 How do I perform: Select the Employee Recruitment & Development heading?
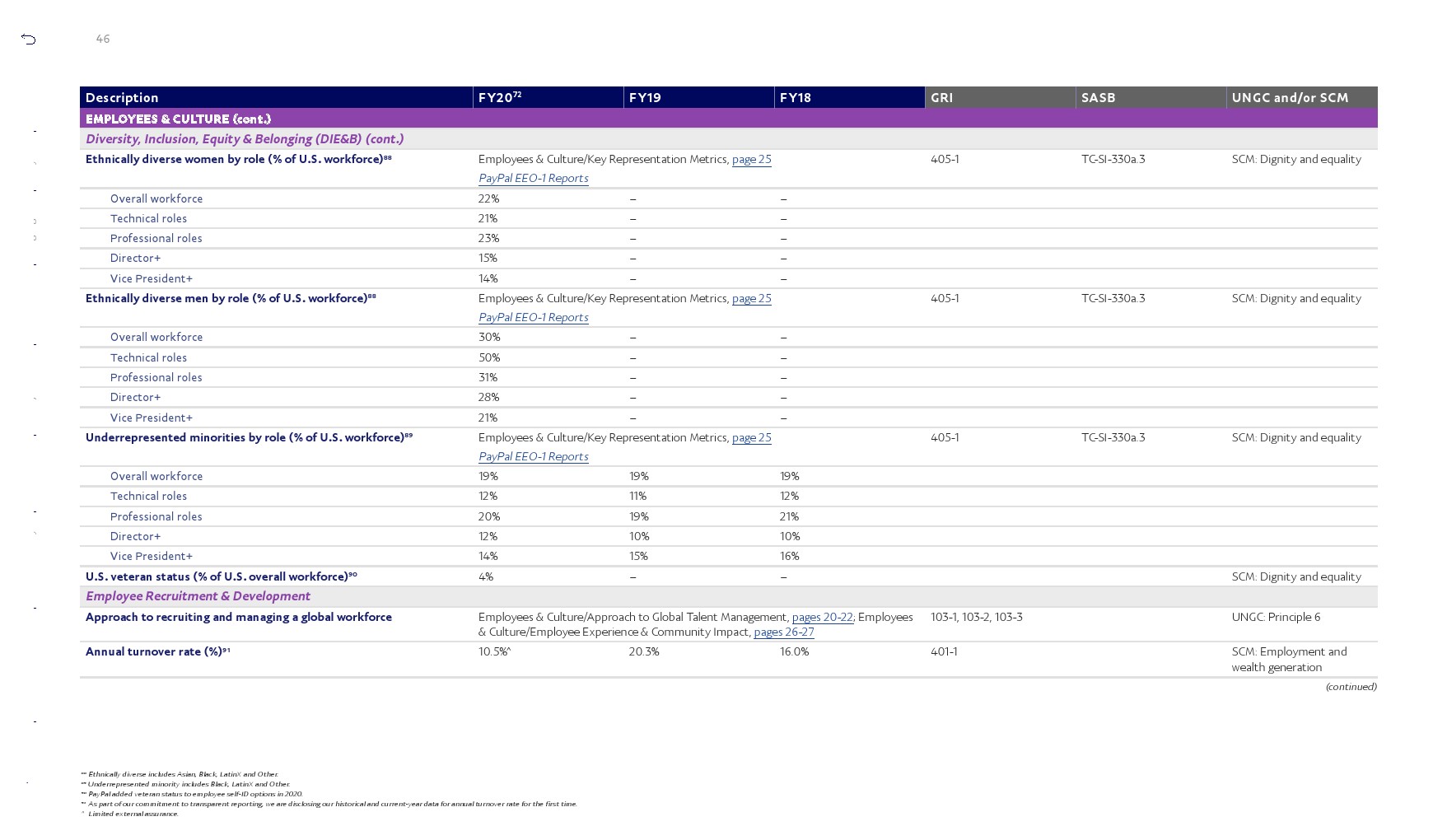point(198,596)
